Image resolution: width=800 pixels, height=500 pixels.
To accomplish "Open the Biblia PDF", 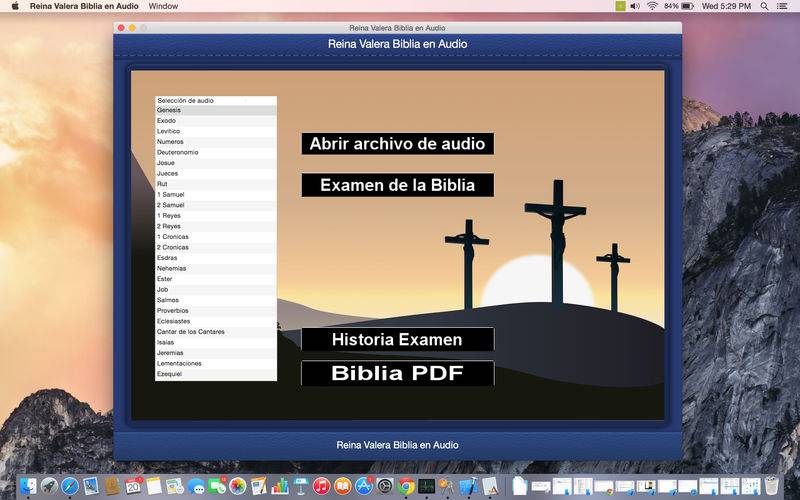I will tap(397, 373).
